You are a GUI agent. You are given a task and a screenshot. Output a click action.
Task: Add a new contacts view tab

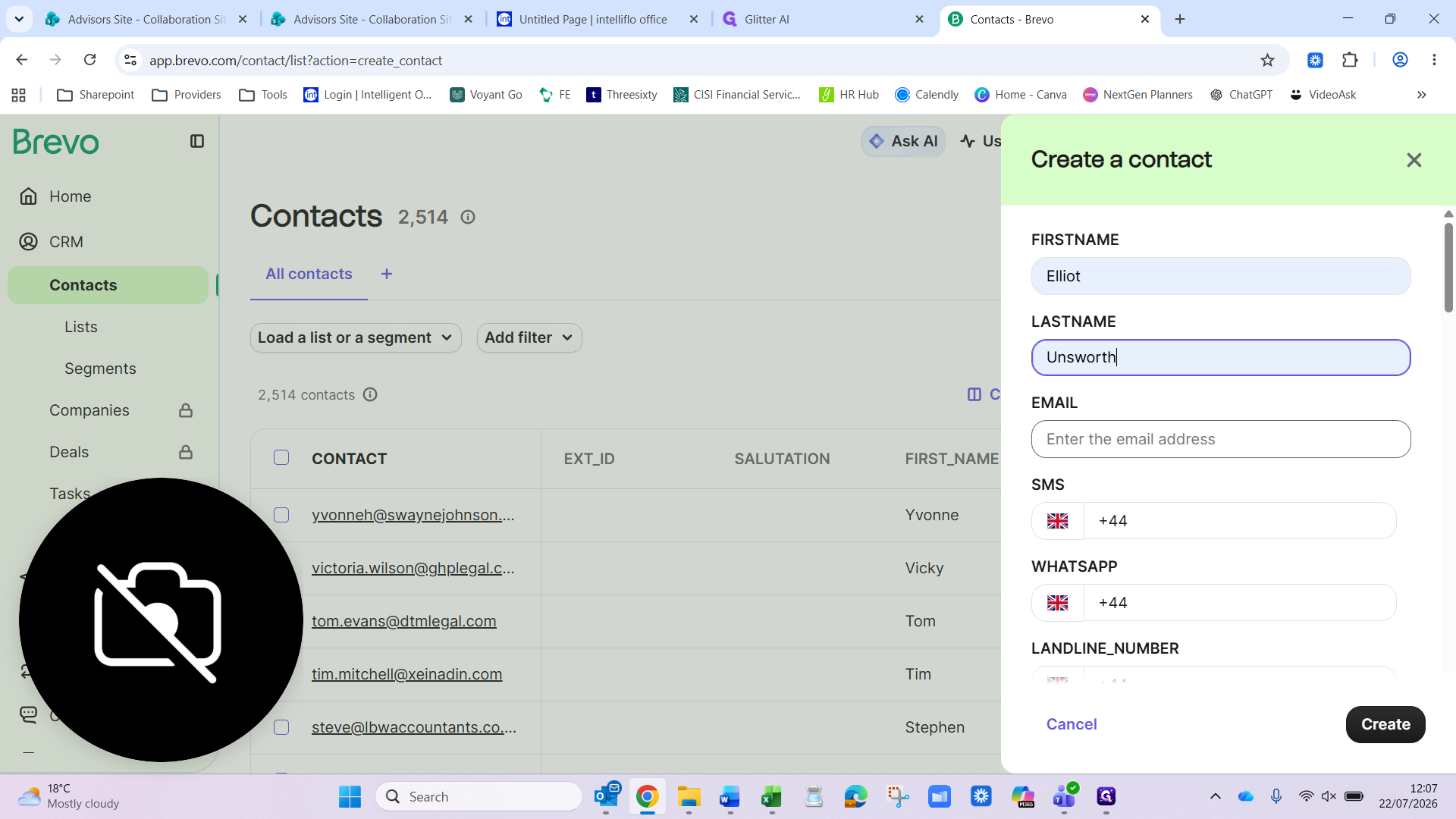[x=387, y=274]
